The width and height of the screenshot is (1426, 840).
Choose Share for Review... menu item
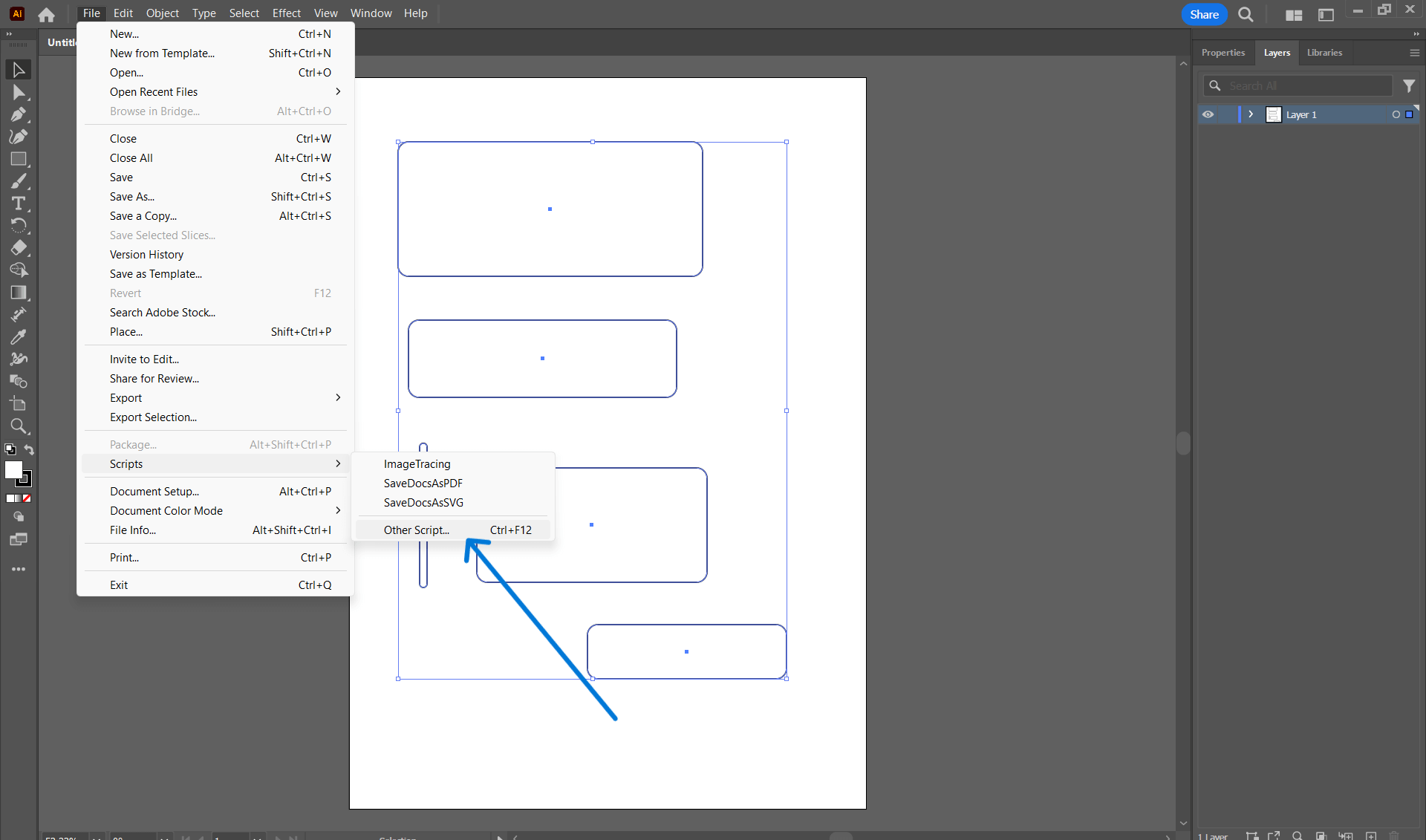(215, 379)
